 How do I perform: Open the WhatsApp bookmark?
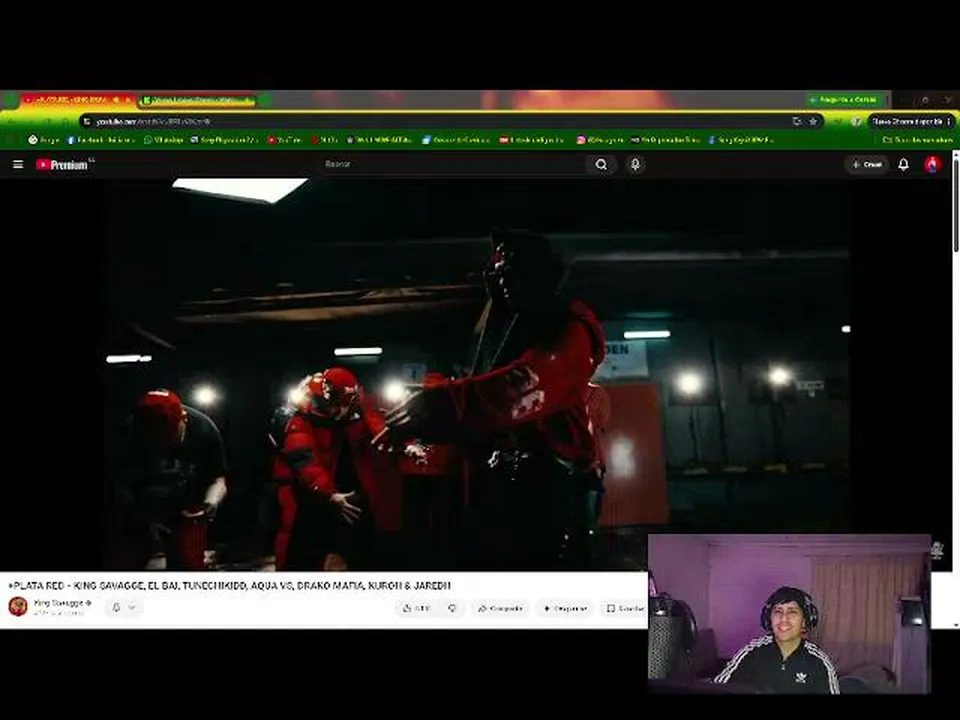coord(163,140)
